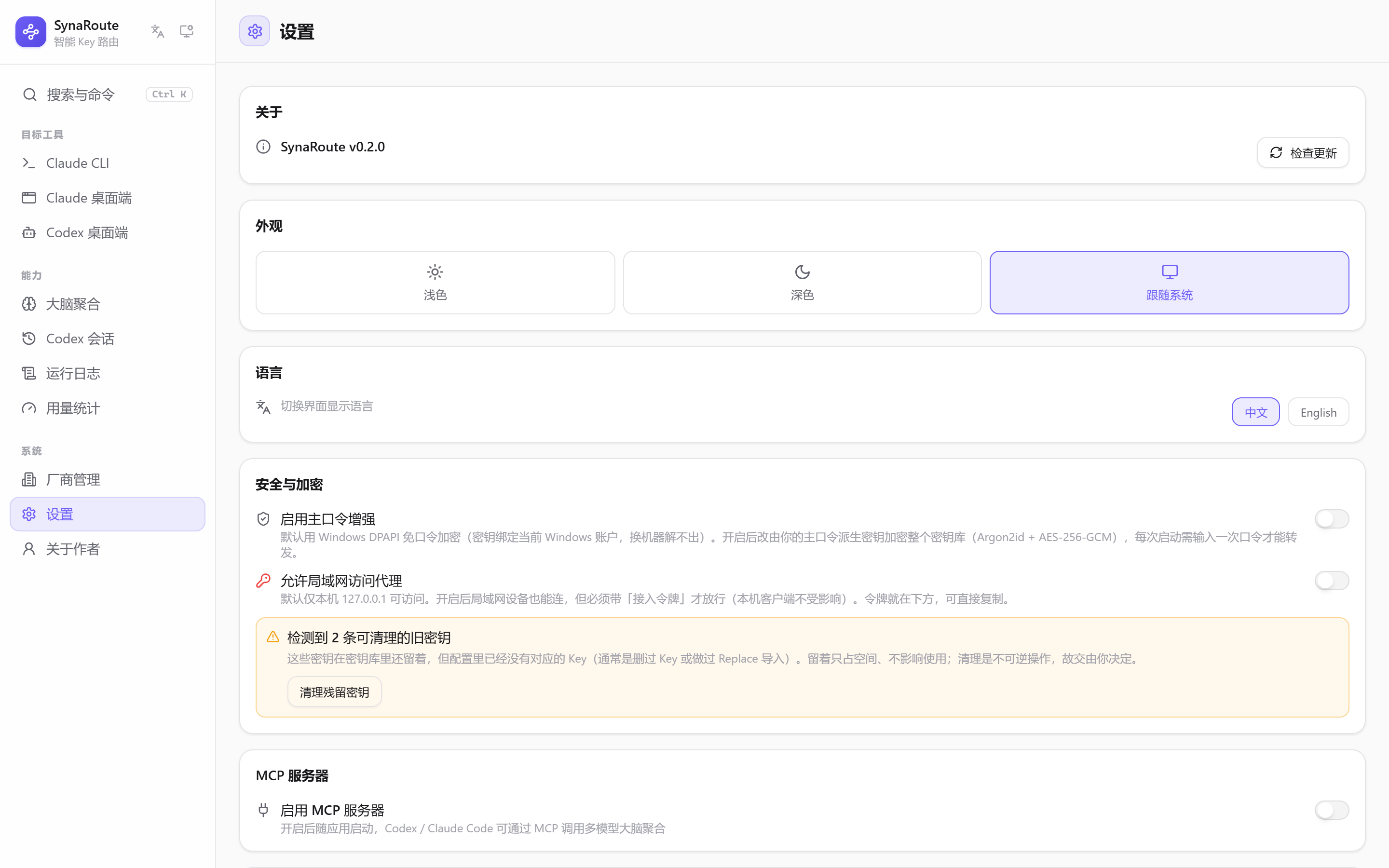The width and height of the screenshot is (1389, 868).
Task: Select the 浅色 light theme option
Action: click(435, 283)
